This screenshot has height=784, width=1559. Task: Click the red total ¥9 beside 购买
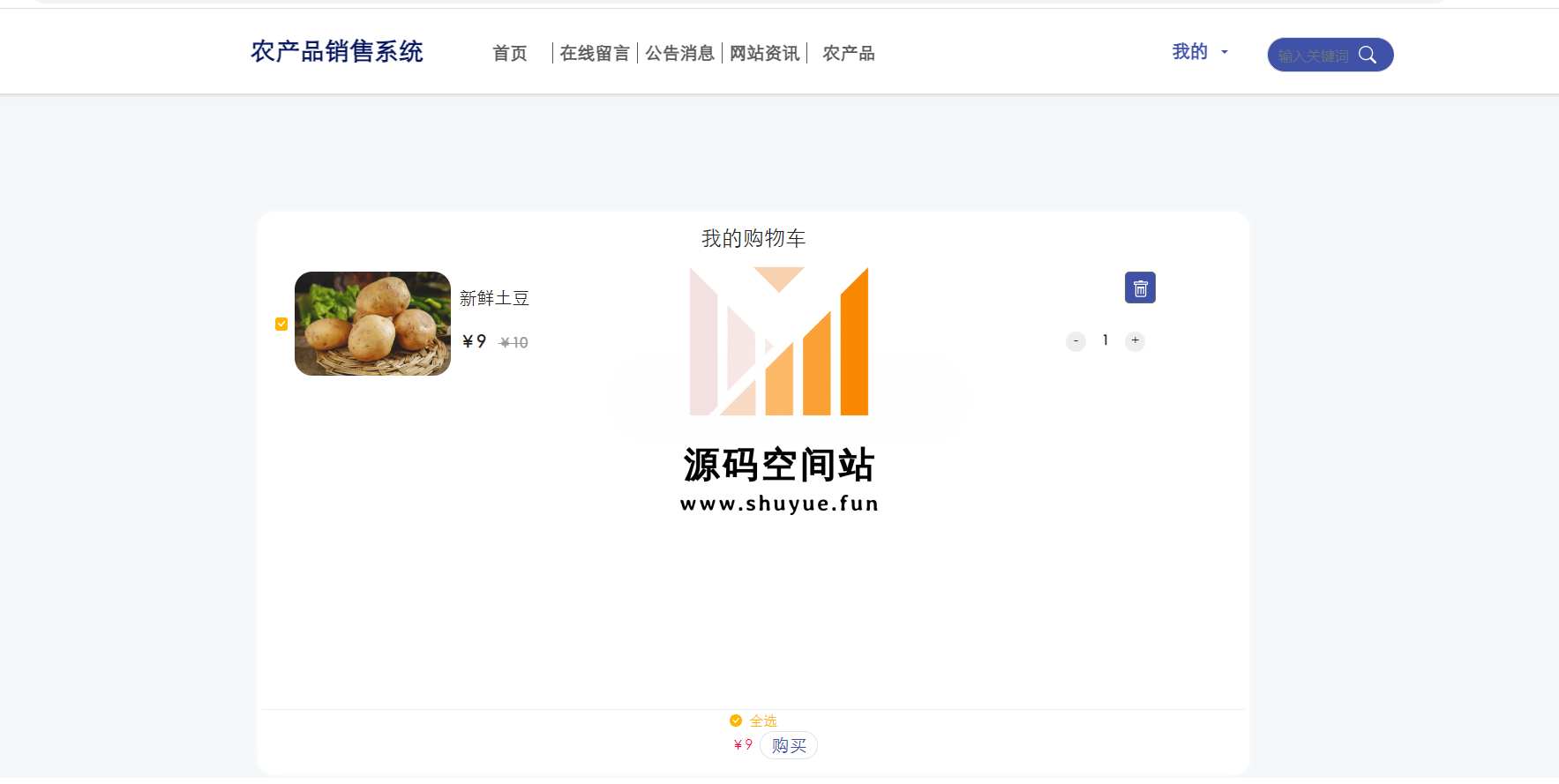743,744
